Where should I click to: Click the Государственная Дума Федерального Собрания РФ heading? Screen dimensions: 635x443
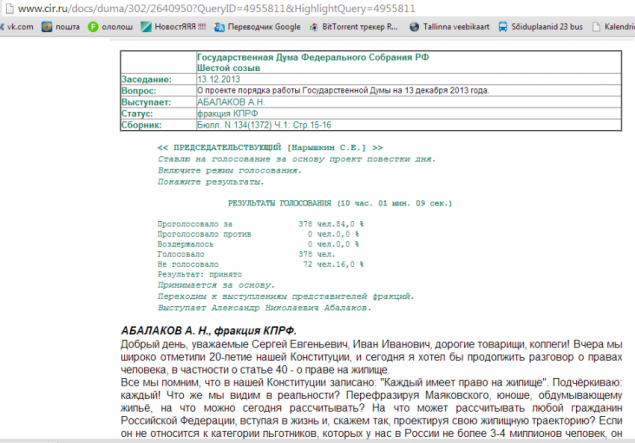coord(313,57)
